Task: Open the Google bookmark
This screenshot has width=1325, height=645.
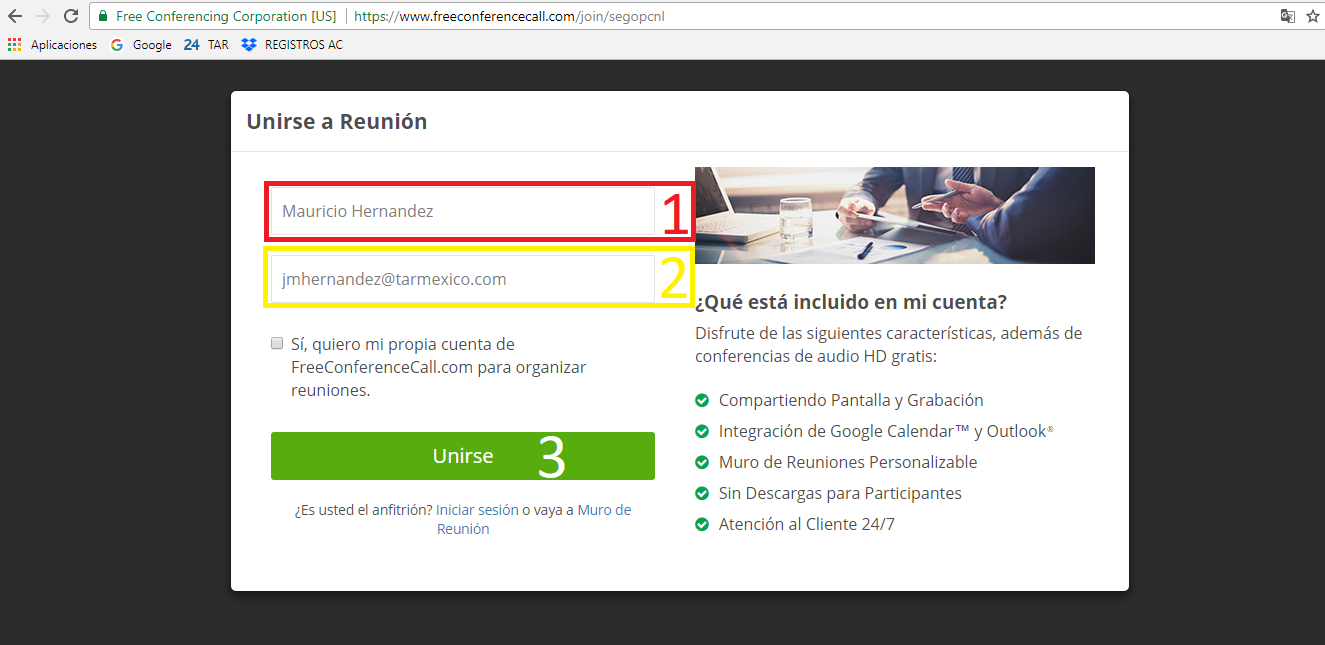Action: coord(141,45)
